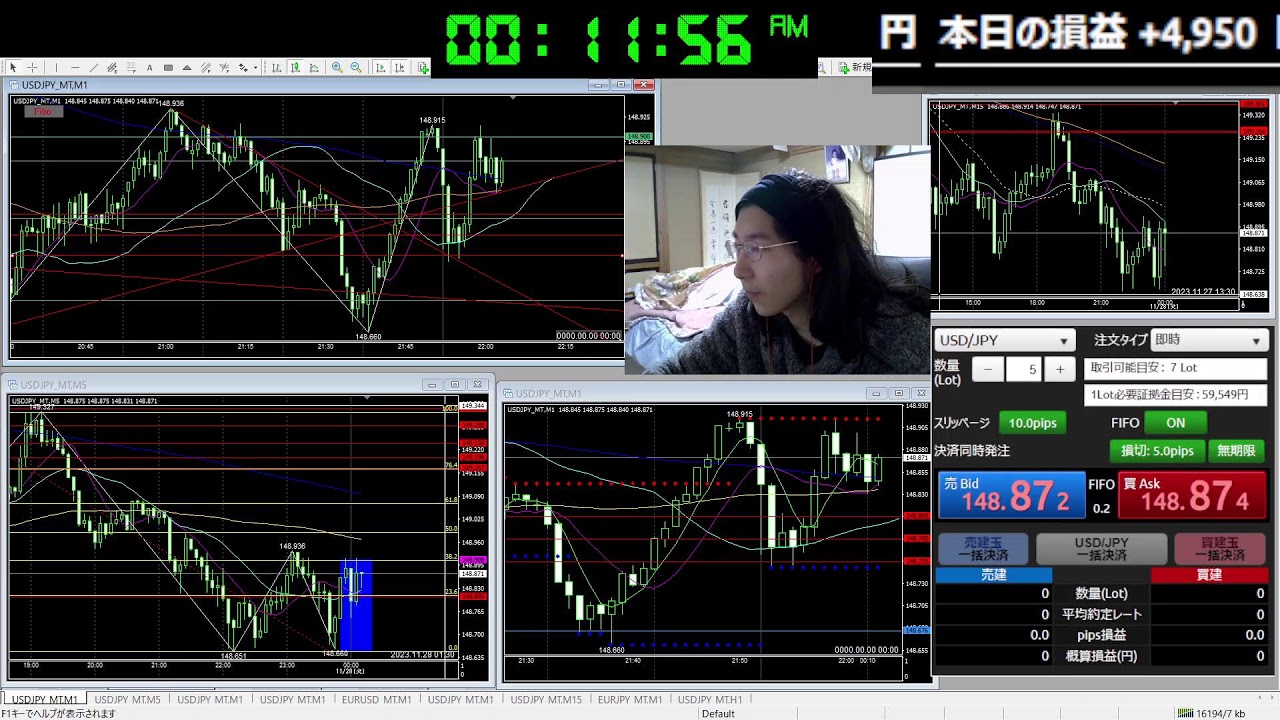Image resolution: width=1280 pixels, height=720 pixels.
Task: Toggle the slippage 10.0pips button
Action: pos(1032,423)
